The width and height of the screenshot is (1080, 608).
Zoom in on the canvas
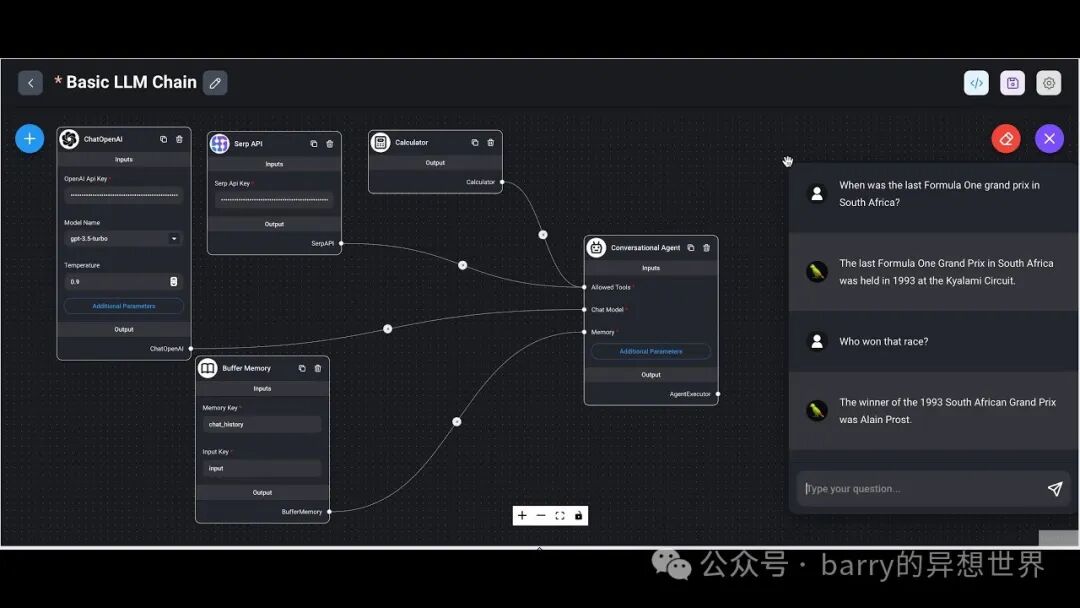pos(522,516)
